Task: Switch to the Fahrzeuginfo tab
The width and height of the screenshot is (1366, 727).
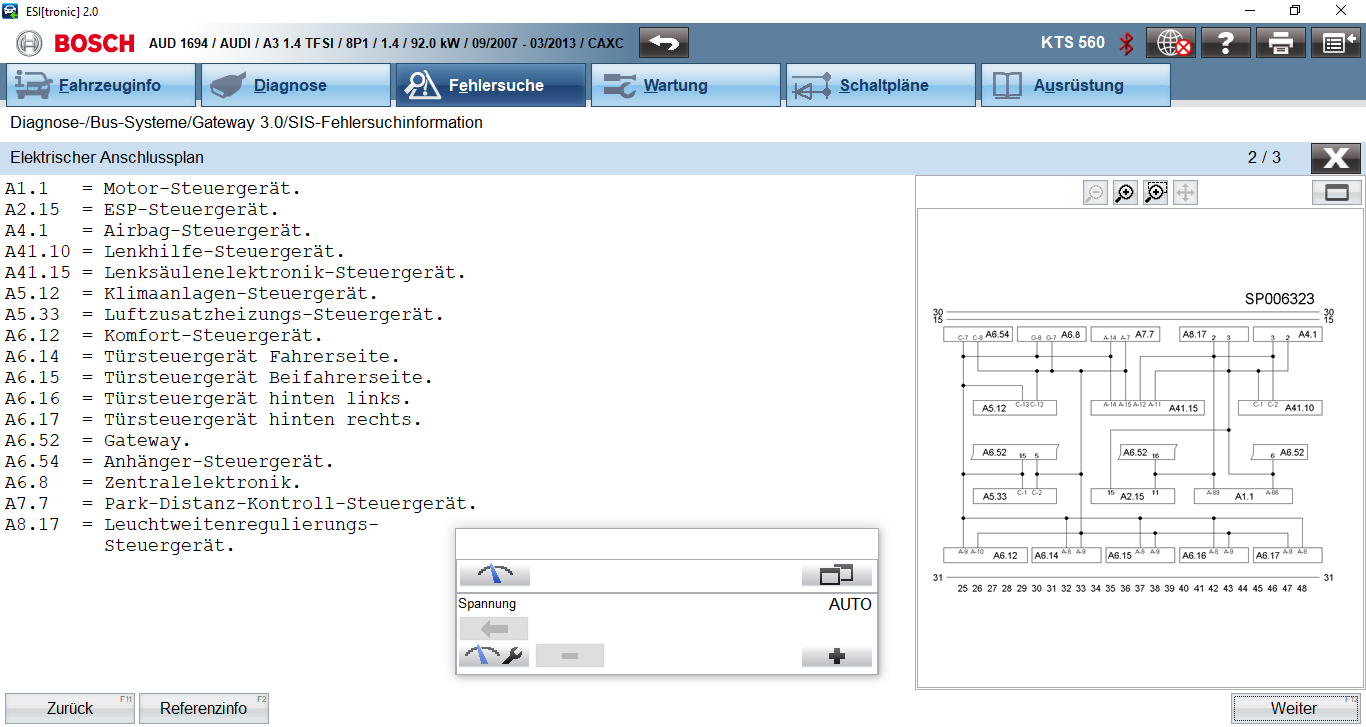Action: click(x=101, y=86)
